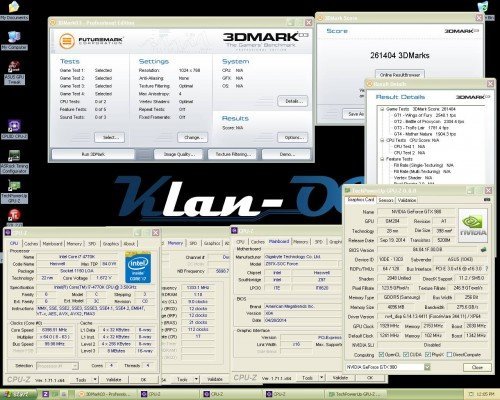The image size is (500, 400).
Task: Click the Change... button under Settings
Action: [x=192, y=137]
